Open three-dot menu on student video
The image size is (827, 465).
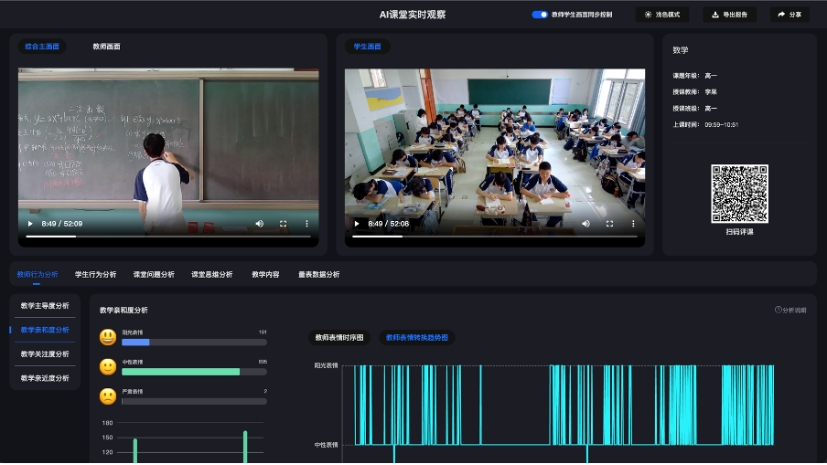tap(632, 224)
